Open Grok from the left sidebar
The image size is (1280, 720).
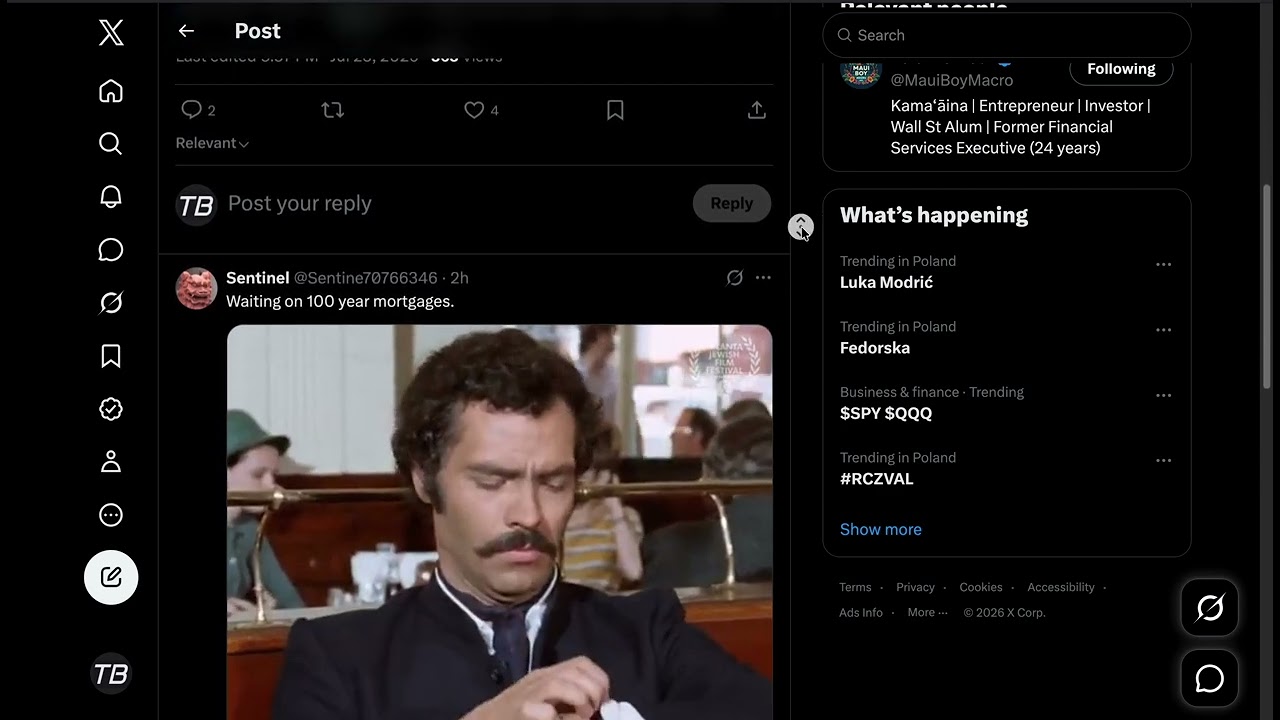[x=111, y=303]
